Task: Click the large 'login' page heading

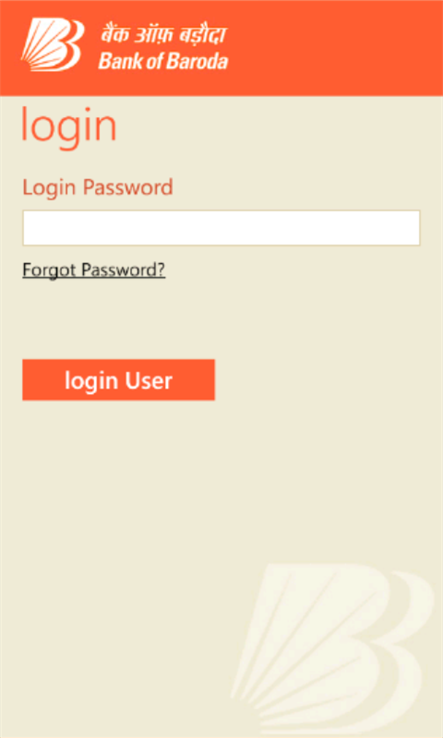Action: point(69,125)
